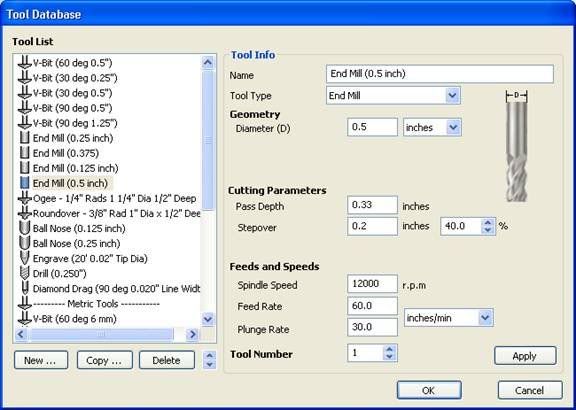Click the Apply button
Image resolution: width=576 pixels, height=410 pixels.
[x=525, y=356]
